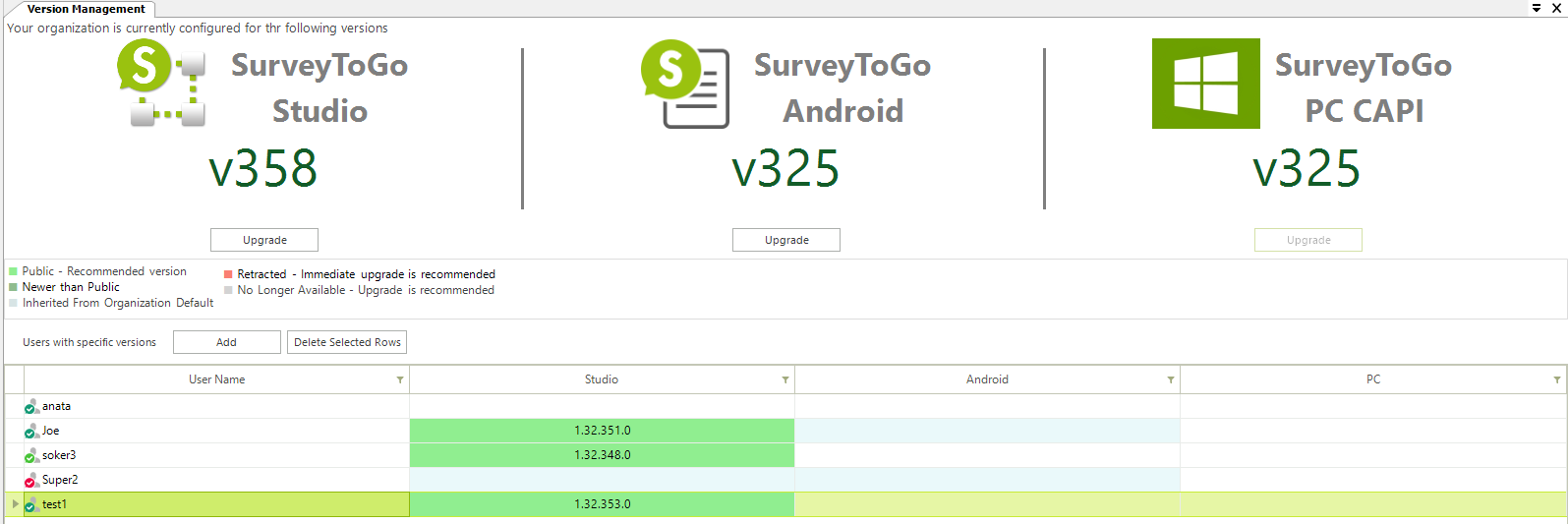Click the Inherited From Organization Default swatch
The image size is (1568, 524).
tap(13, 303)
